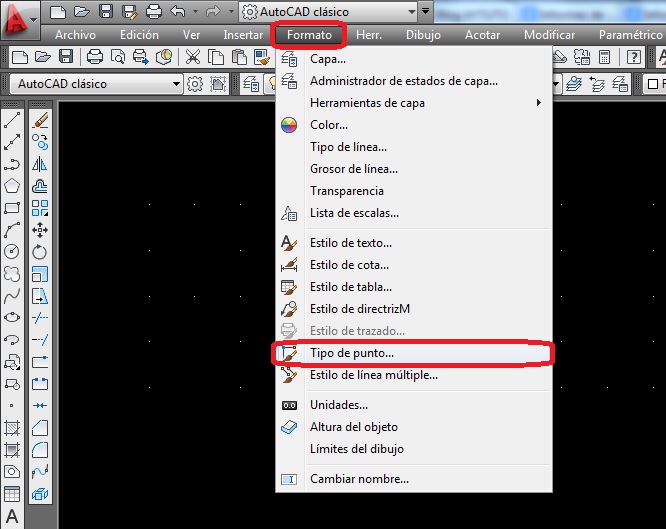Open Estilo de cota...

coord(414,265)
